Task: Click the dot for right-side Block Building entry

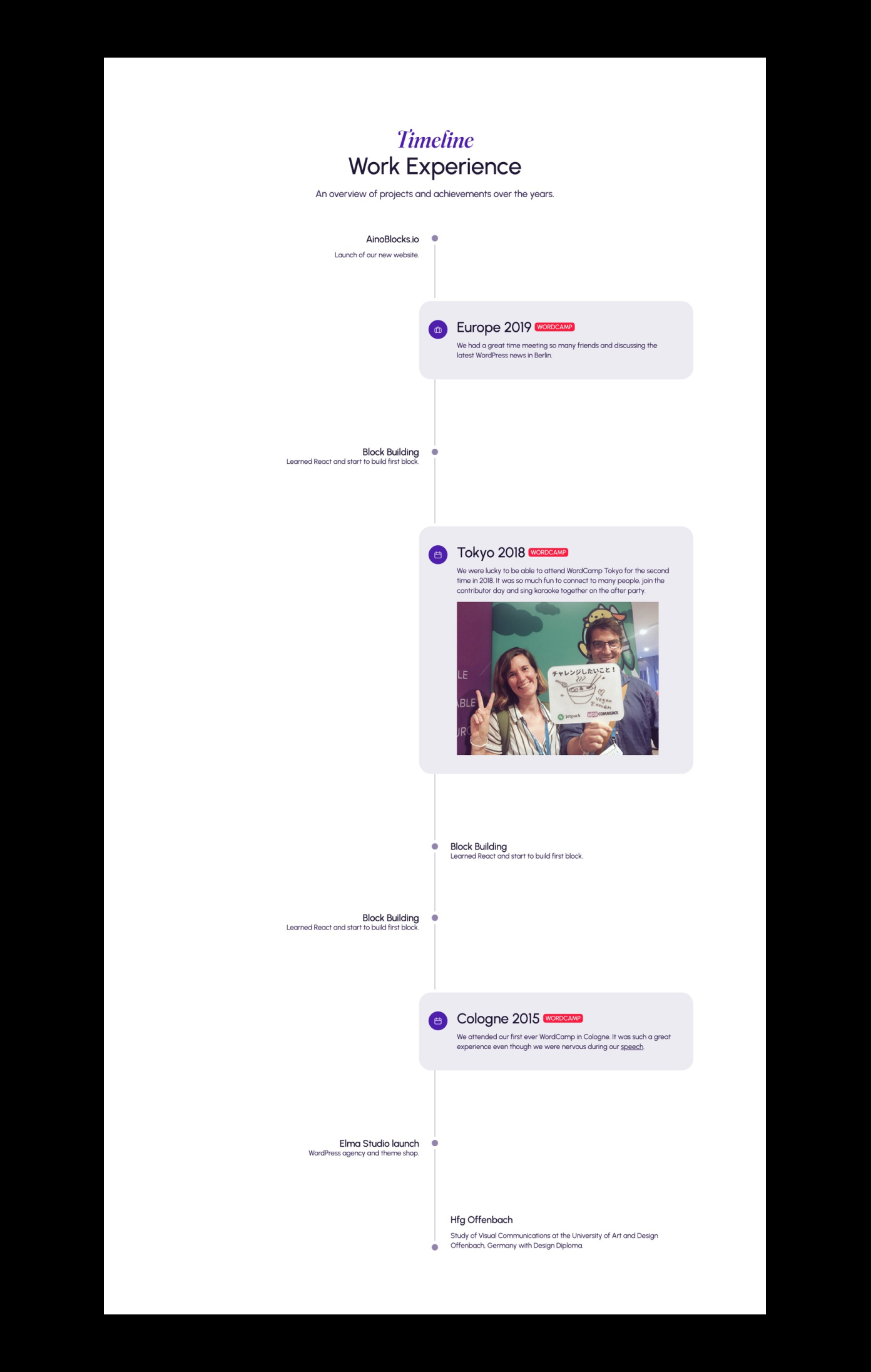Action: click(435, 846)
